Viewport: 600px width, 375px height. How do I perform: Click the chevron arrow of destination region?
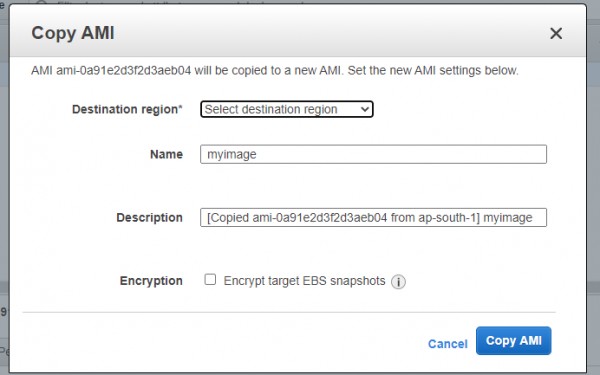(365, 109)
